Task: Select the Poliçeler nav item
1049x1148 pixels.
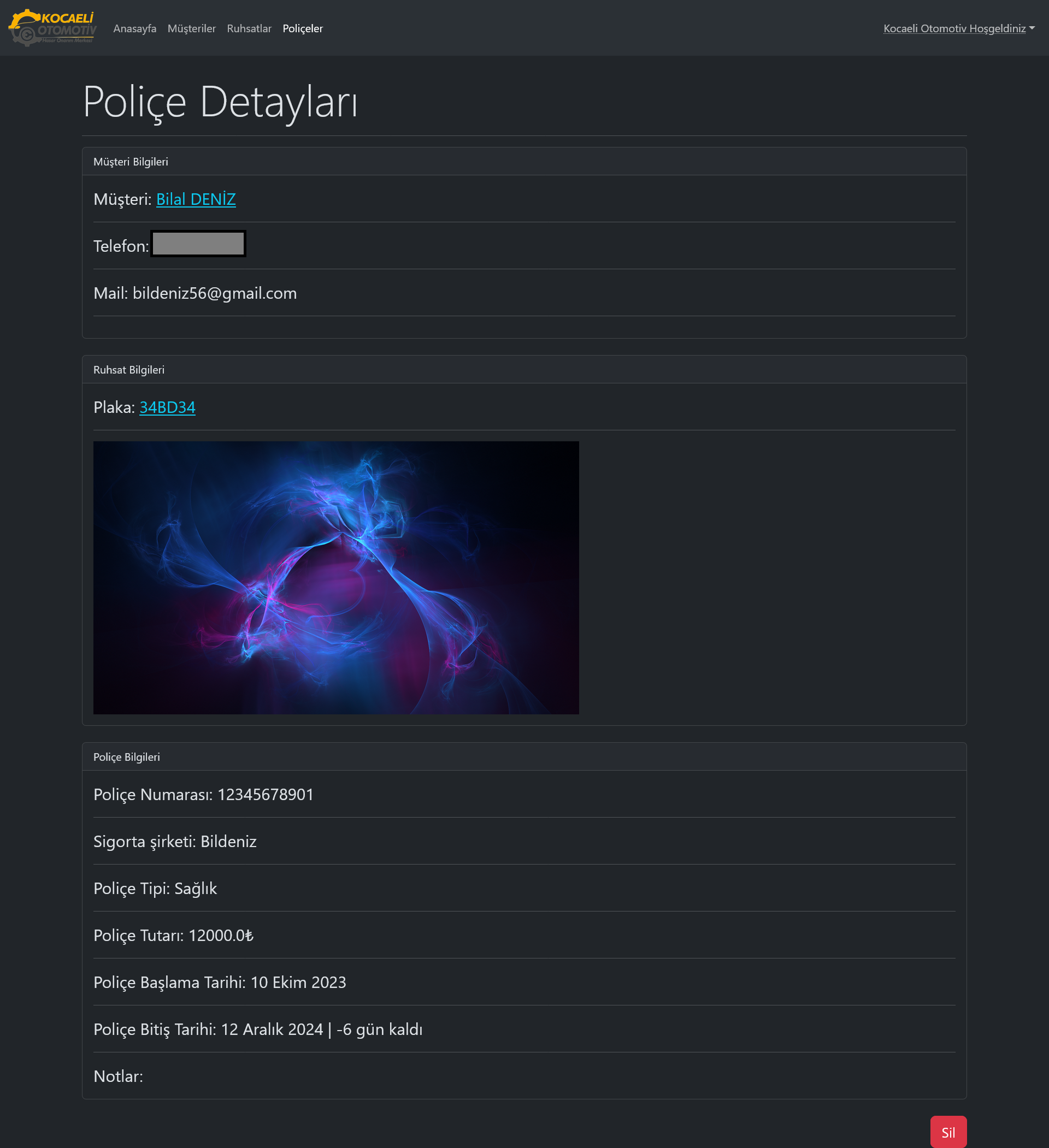Action: [x=303, y=28]
